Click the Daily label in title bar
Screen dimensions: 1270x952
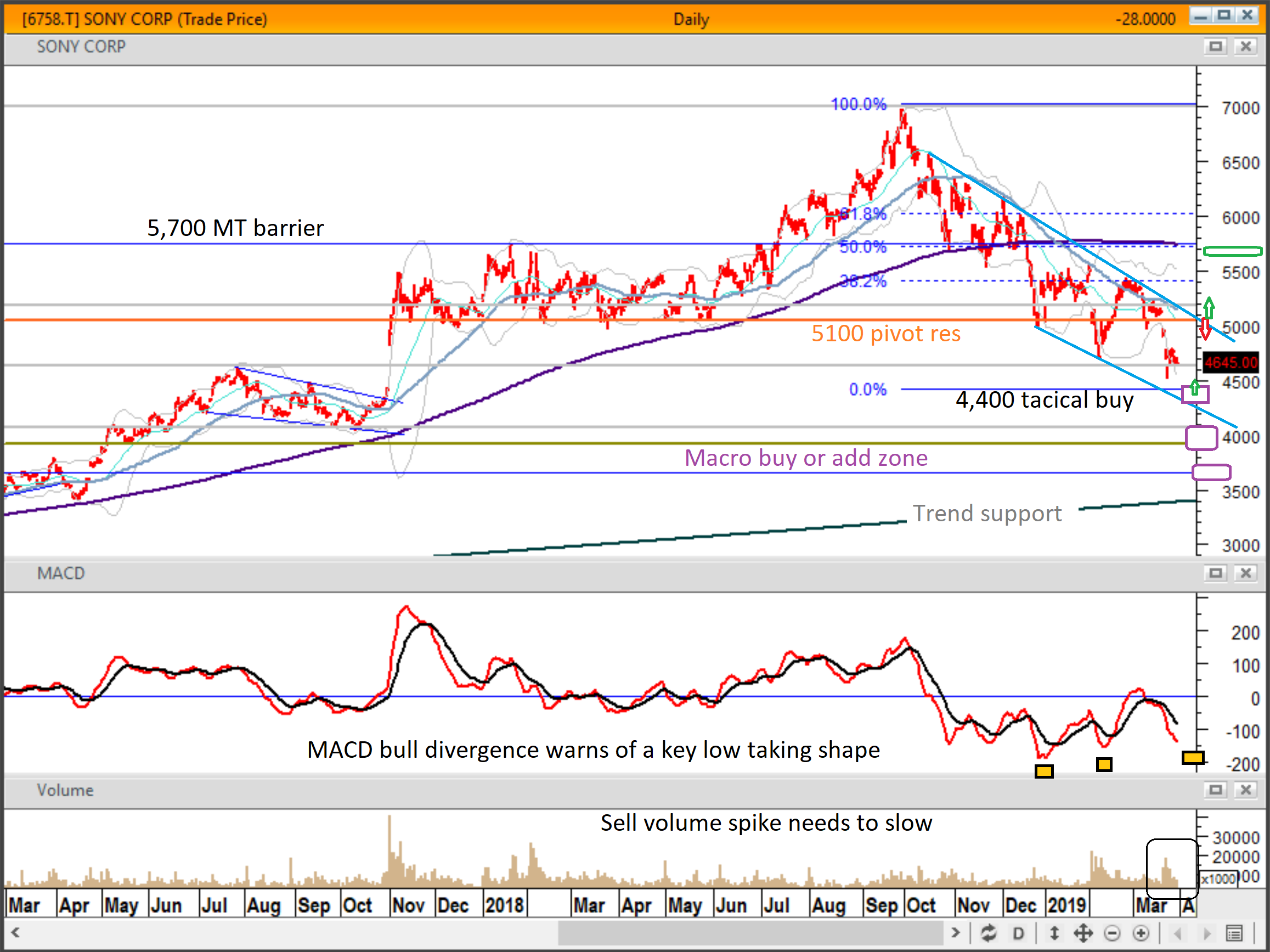pyautogui.click(x=691, y=20)
